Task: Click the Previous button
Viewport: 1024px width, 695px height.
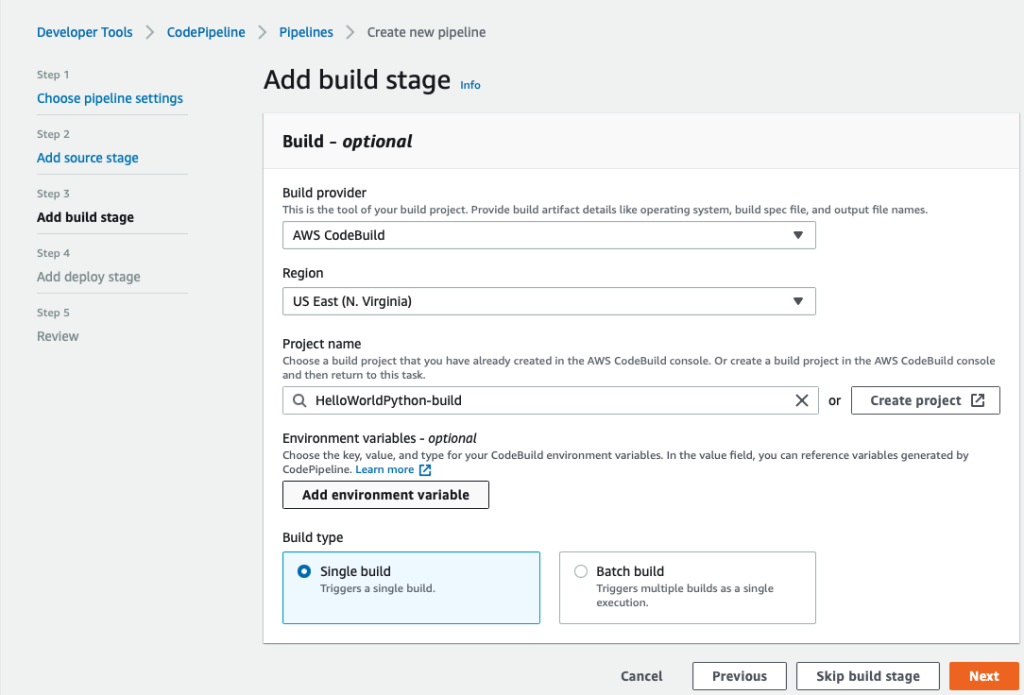Action: click(x=739, y=676)
